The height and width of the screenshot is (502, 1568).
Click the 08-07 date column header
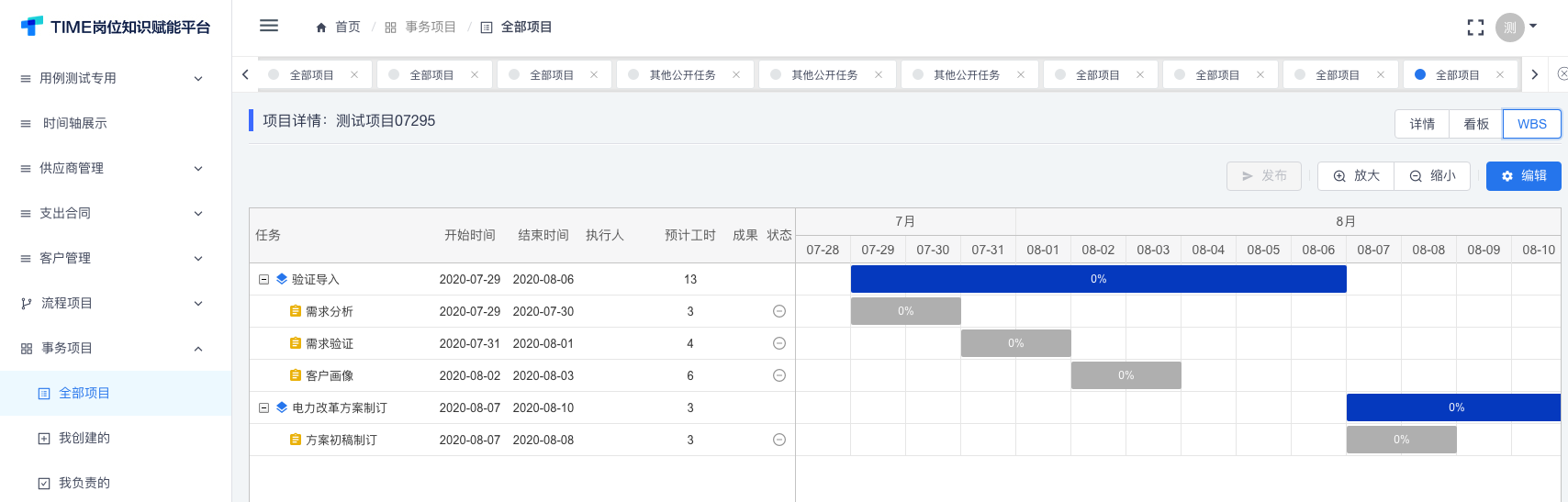point(1373,250)
